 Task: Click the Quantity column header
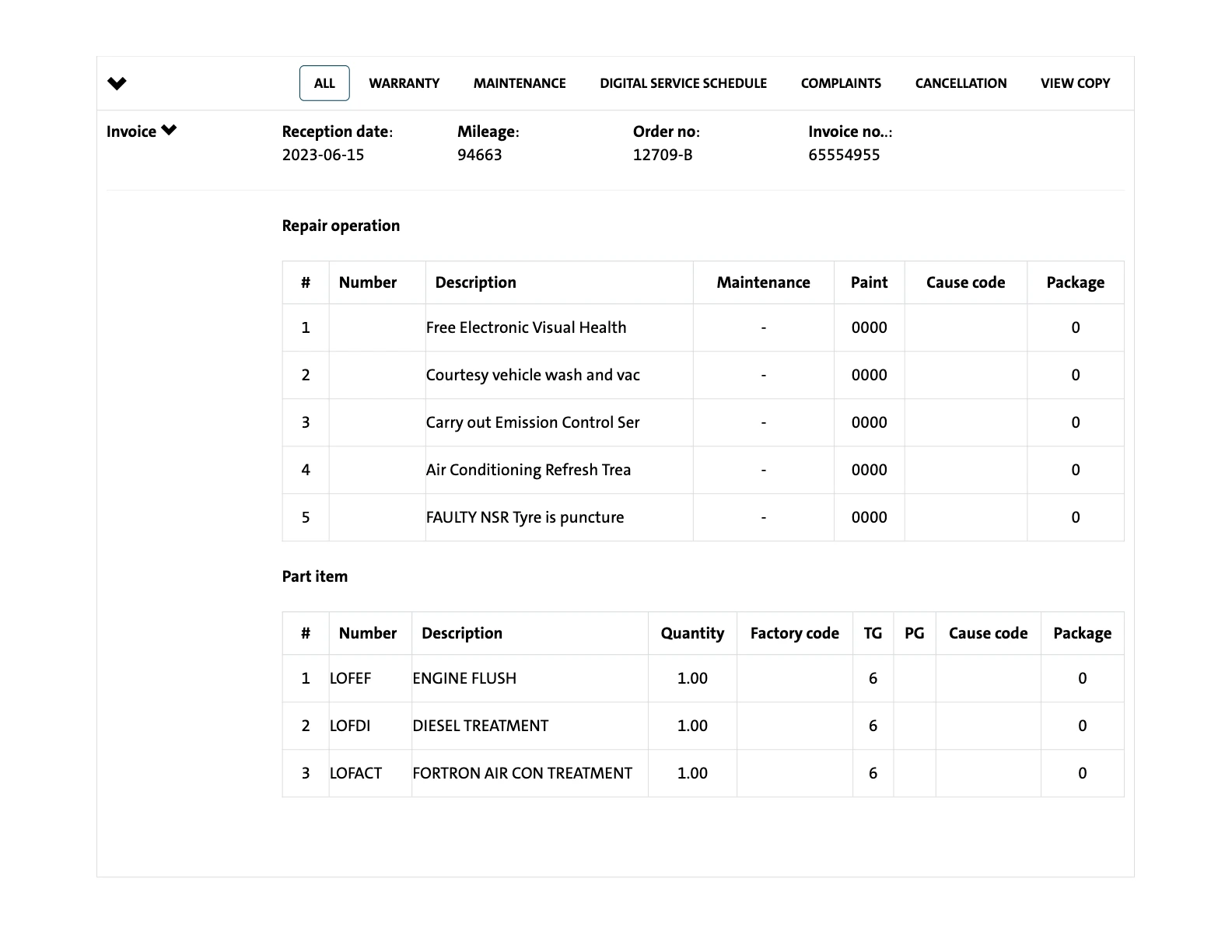(x=692, y=633)
